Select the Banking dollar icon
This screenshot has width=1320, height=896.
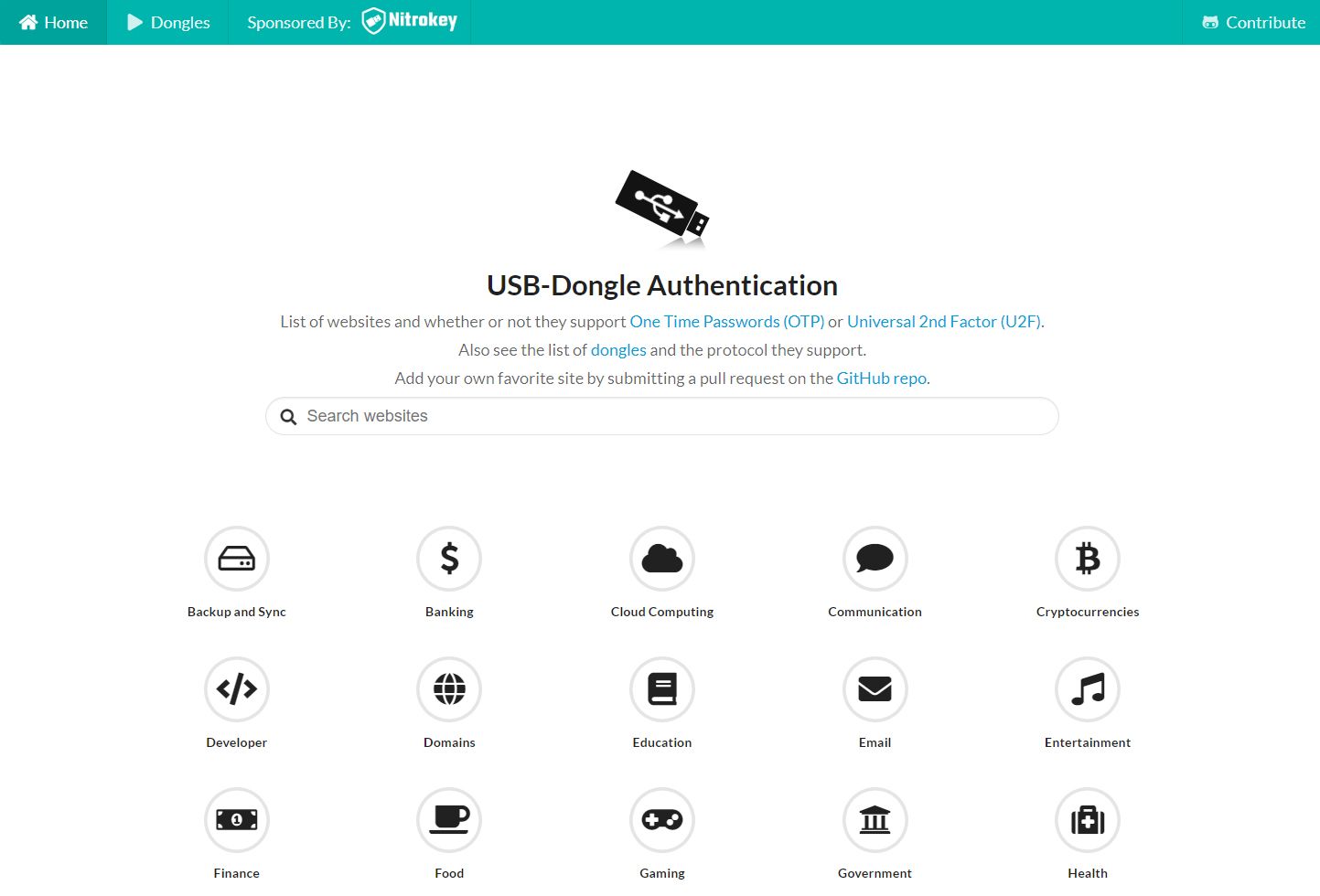(449, 559)
